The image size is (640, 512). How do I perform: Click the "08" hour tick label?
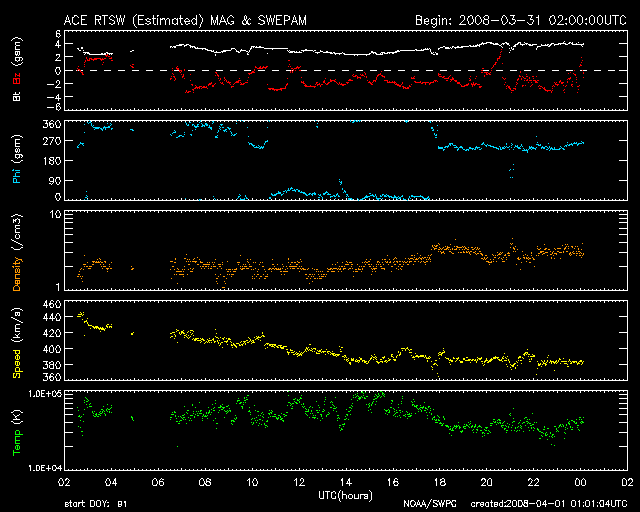[x=205, y=482]
